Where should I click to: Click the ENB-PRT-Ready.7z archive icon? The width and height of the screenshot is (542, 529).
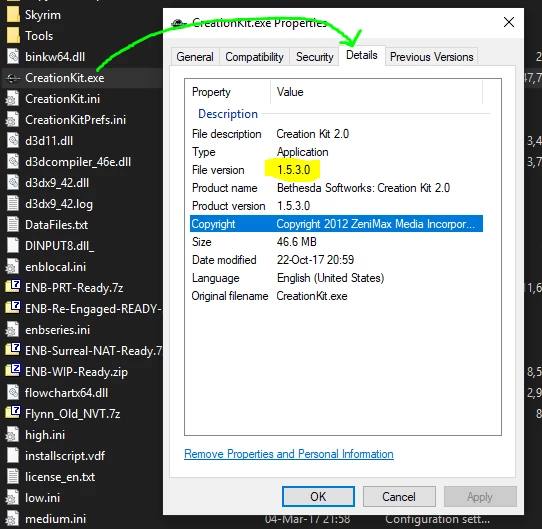[x=13, y=287]
